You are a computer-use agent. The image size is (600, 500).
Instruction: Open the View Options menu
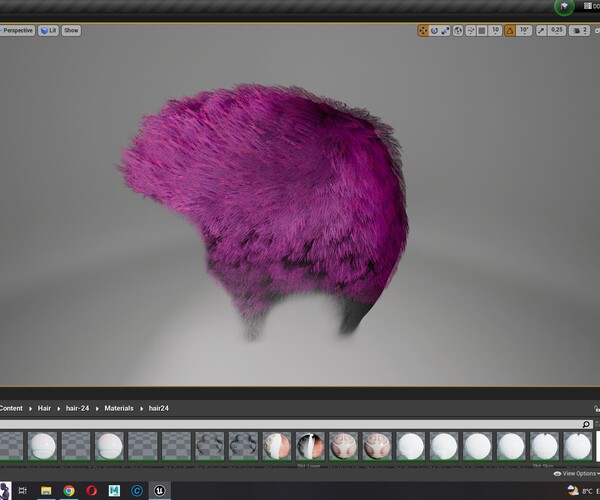pyautogui.click(x=576, y=474)
